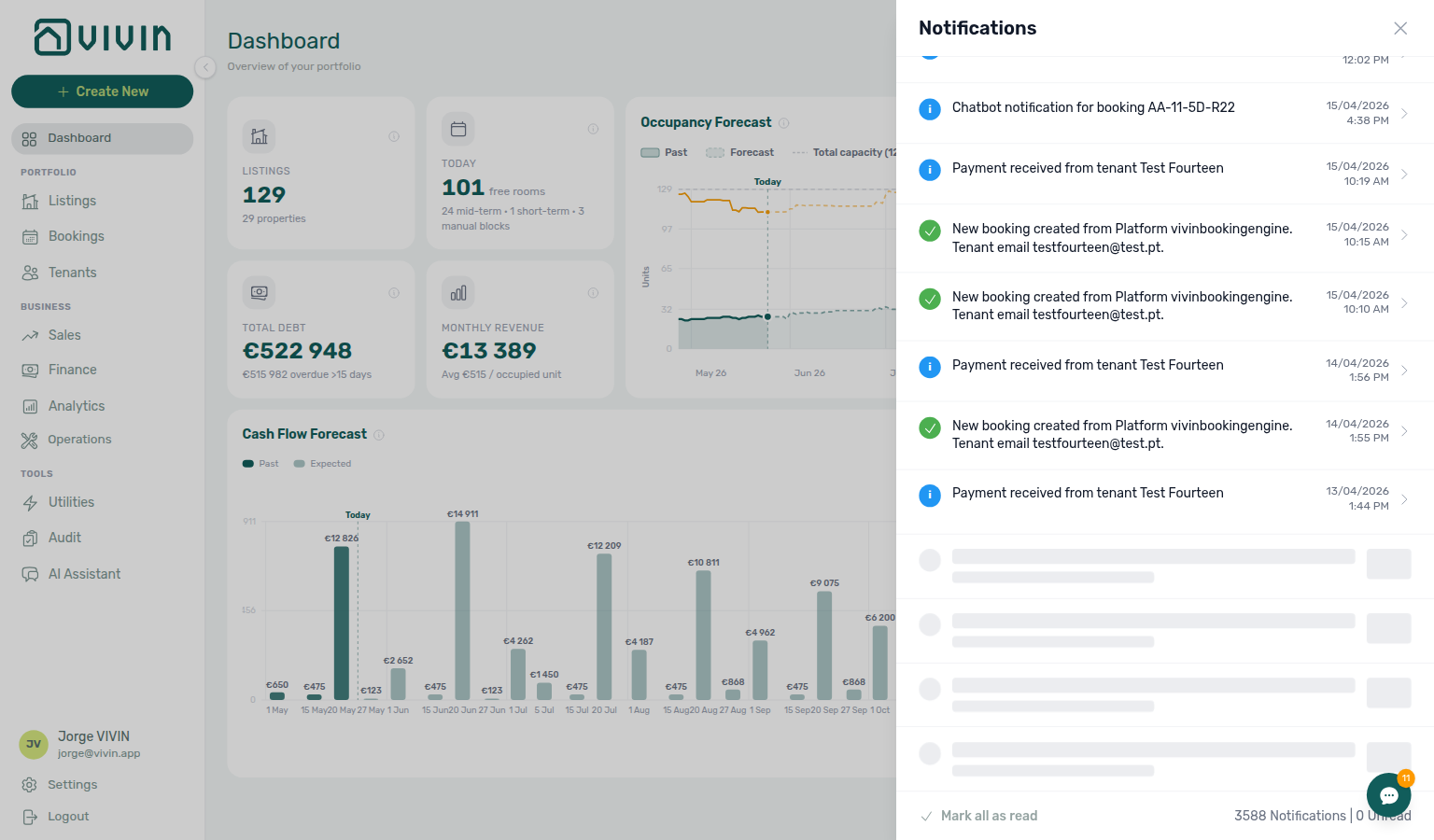
Task: Click the Today card calendar icon
Action: click(458, 129)
